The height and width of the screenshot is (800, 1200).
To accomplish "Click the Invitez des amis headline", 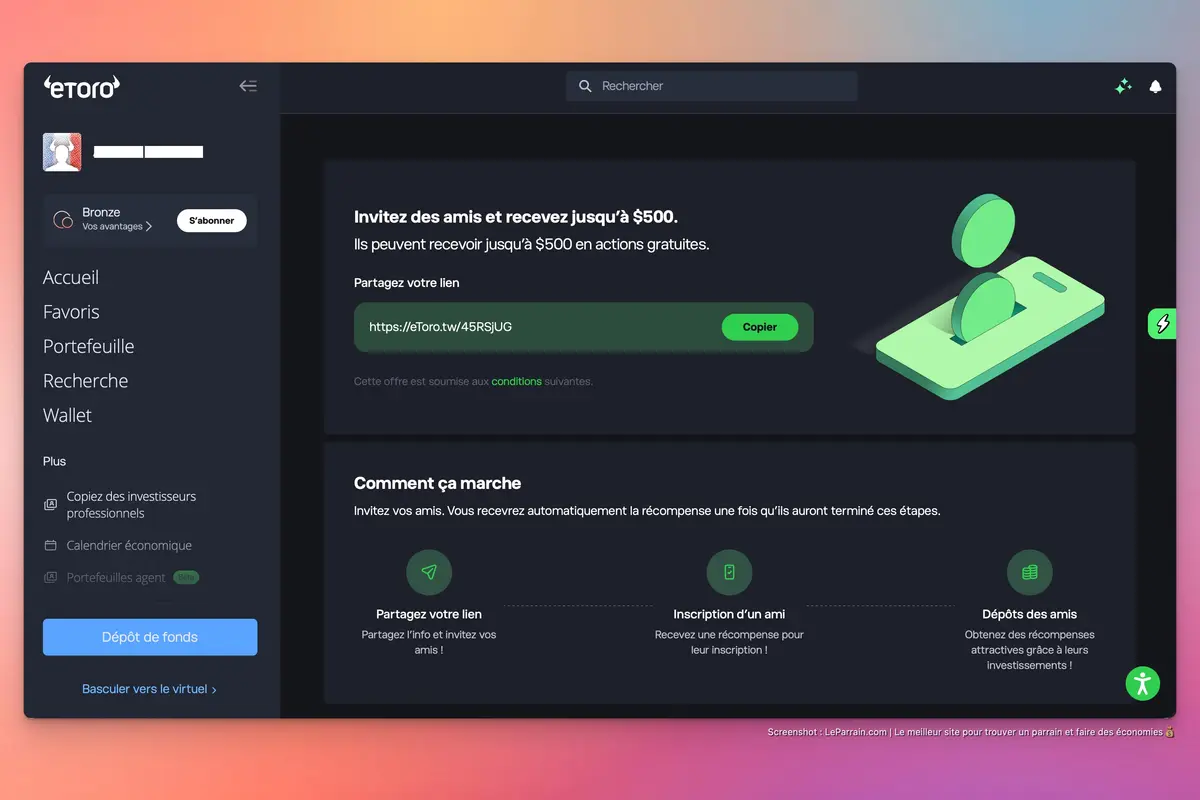I will (515, 217).
